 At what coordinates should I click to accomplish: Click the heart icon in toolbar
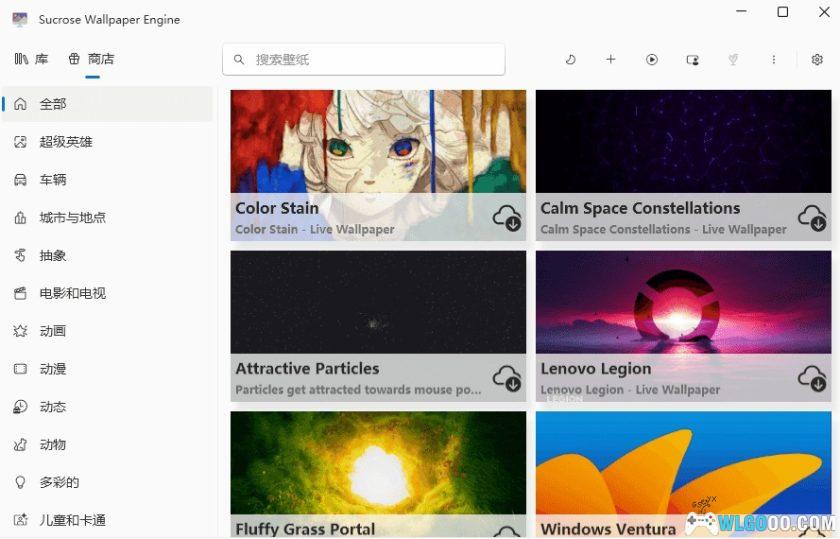(733, 59)
